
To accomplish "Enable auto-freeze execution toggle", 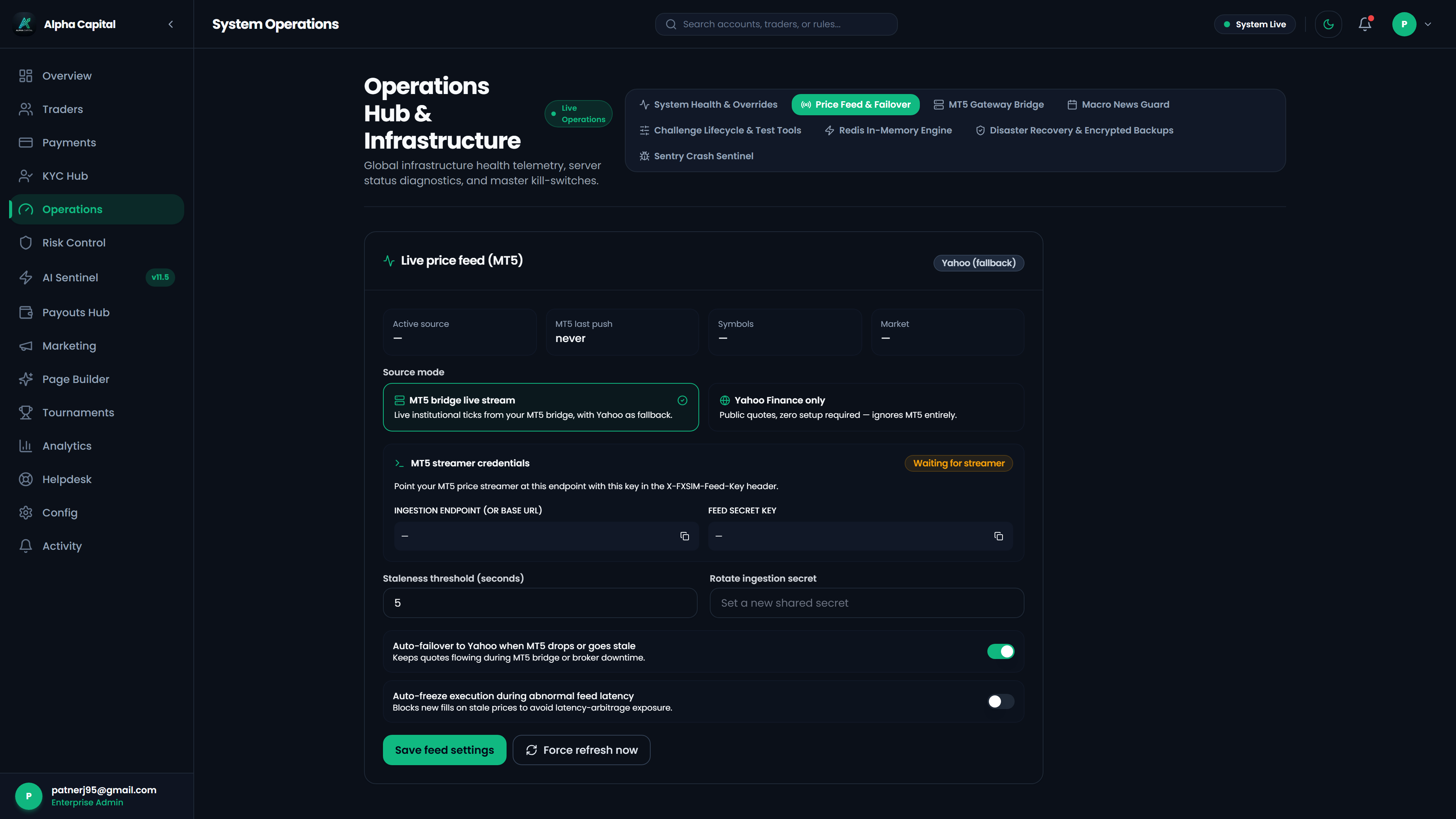I will pyautogui.click(x=1001, y=701).
